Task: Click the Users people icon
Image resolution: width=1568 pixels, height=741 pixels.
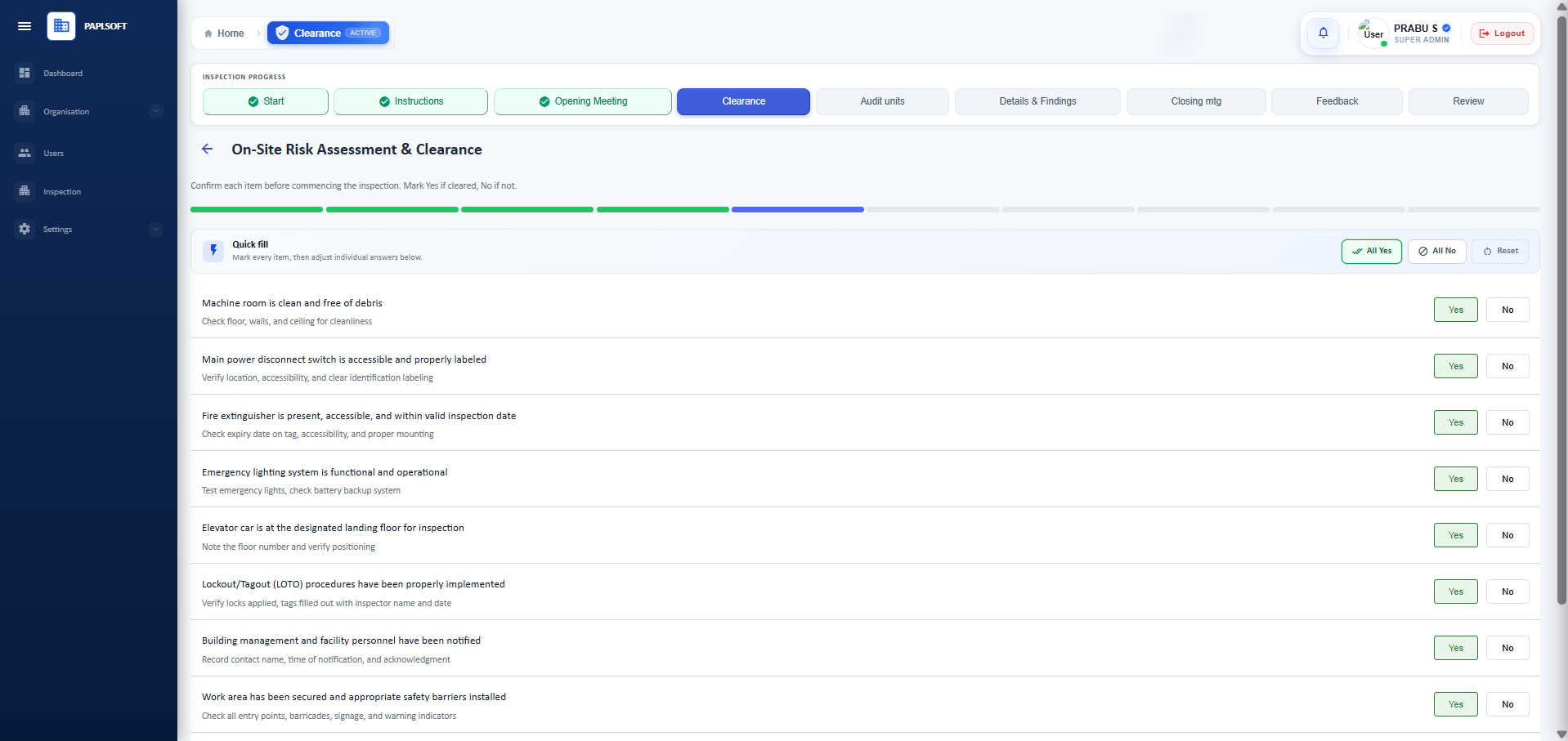Action: (25, 153)
